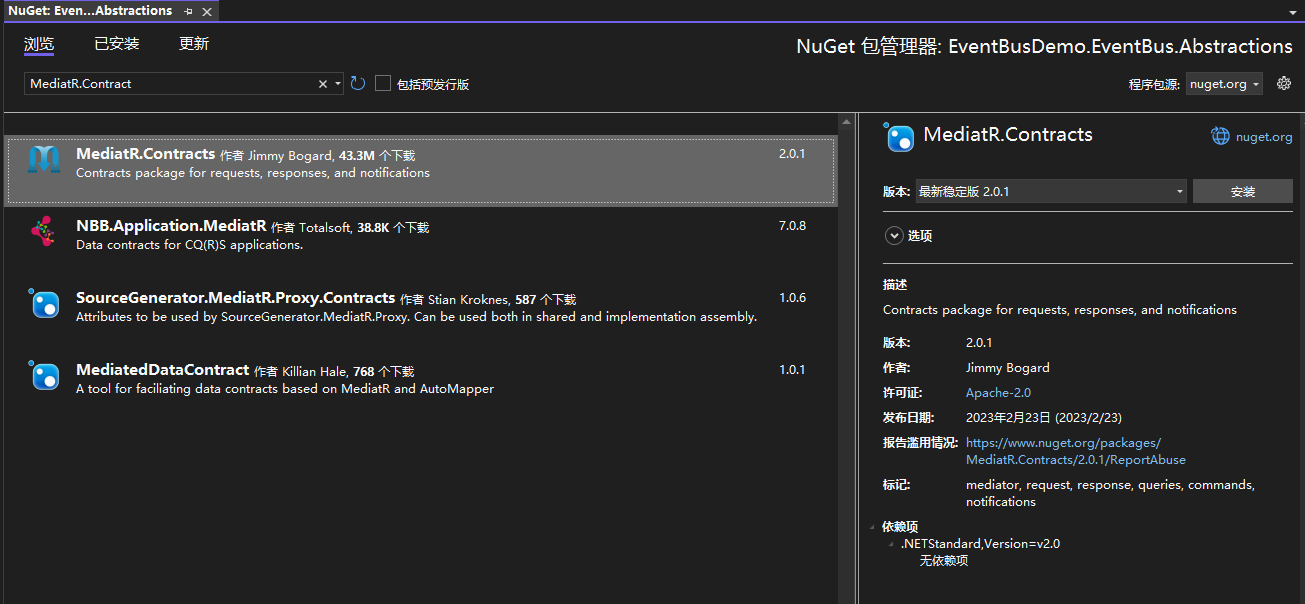Open NuGet settings gear icon
1305x604 pixels.
(1284, 84)
